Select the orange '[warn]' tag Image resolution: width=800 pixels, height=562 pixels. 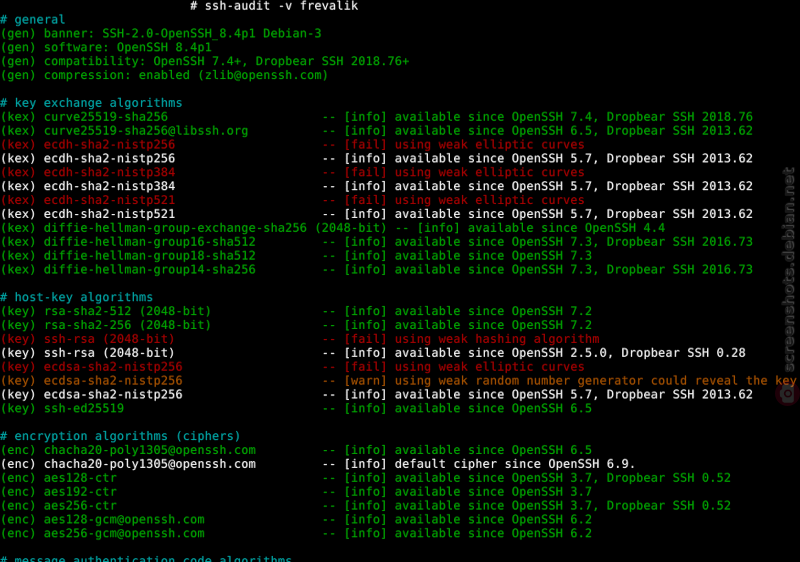click(x=365, y=381)
